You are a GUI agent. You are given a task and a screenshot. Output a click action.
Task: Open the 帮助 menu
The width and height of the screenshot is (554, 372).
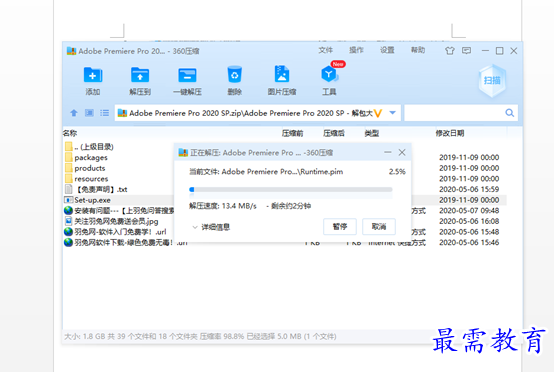(418, 50)
